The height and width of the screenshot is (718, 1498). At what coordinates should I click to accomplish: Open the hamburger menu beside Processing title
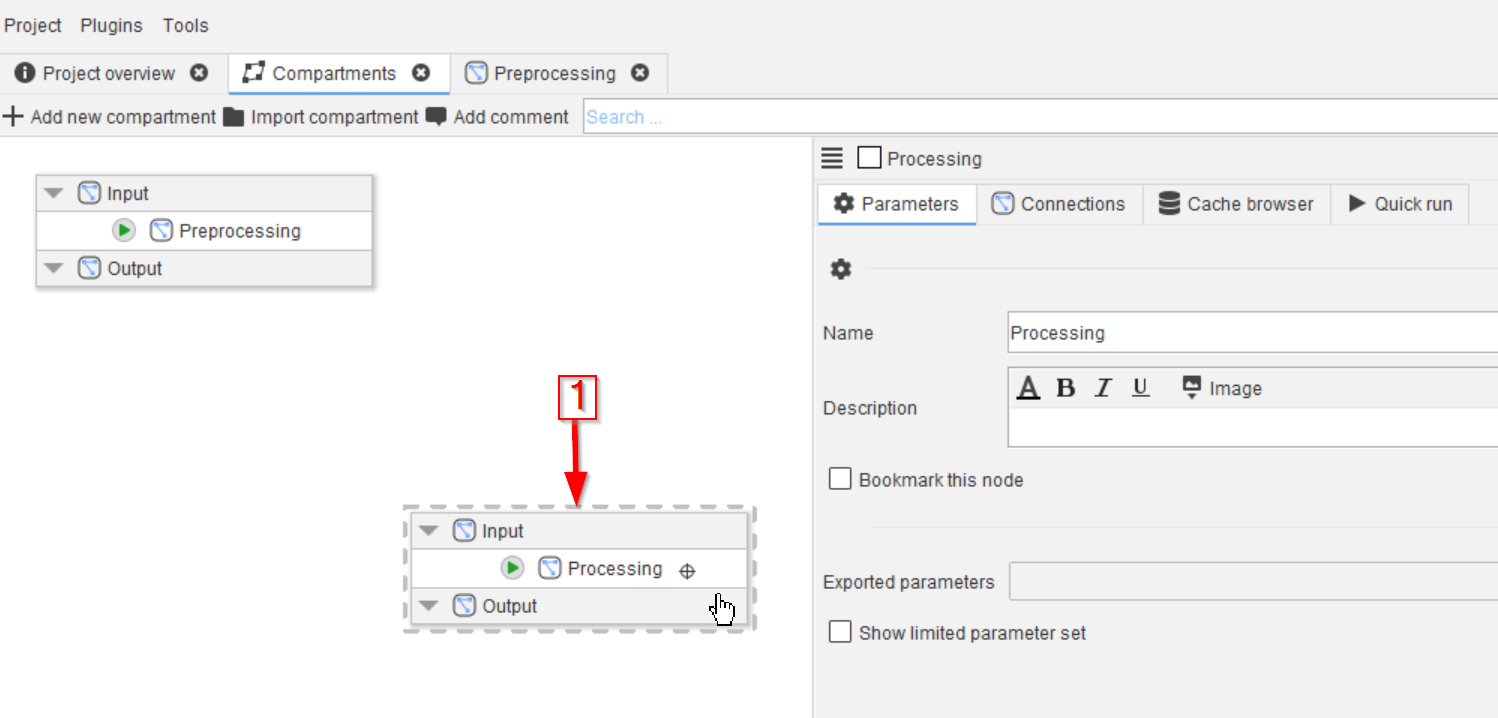[832, 158]
